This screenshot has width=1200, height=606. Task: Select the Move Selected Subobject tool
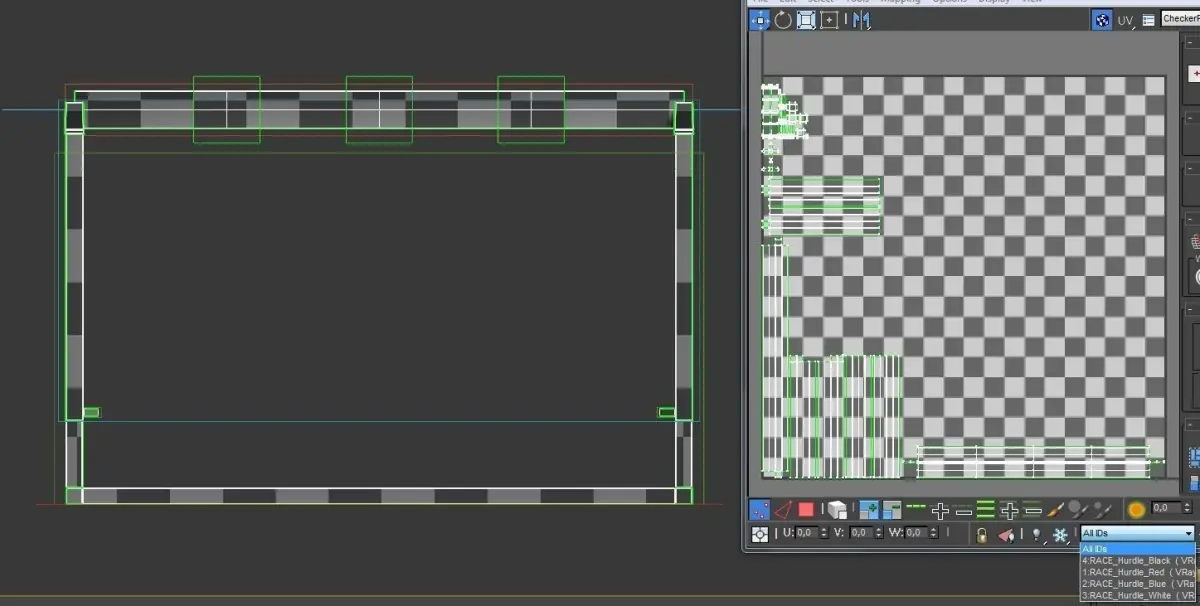[x=760, y=20]
